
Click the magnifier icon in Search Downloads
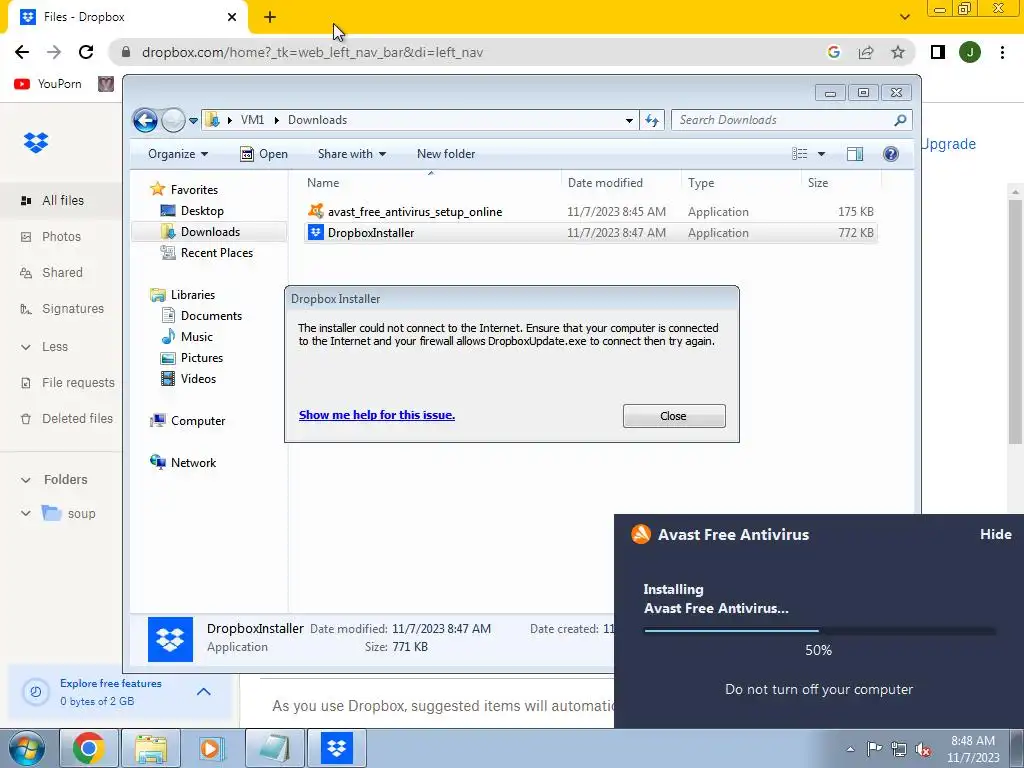pos(900,120)
